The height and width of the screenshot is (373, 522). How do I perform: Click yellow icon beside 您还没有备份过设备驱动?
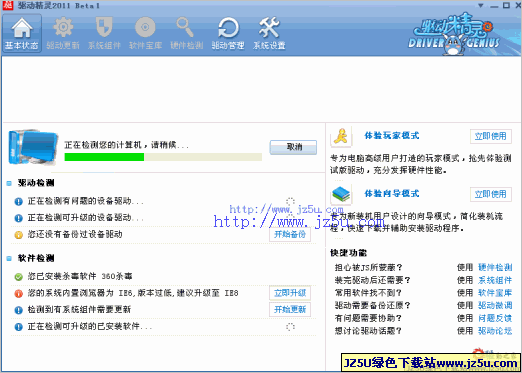pos(19,235)
